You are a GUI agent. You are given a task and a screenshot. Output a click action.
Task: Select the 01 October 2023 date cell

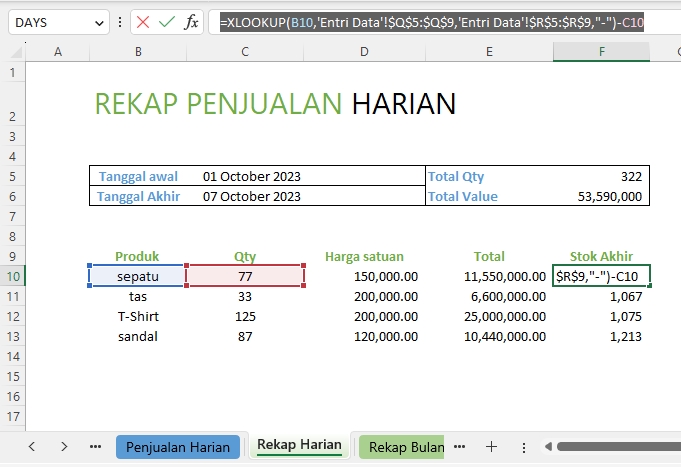tap(251, 176)
